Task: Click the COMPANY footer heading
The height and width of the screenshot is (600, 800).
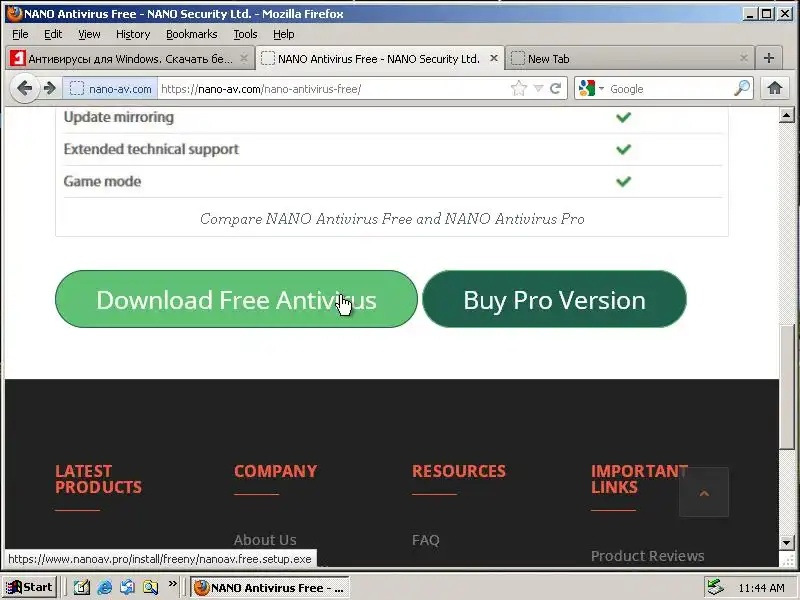Action: pyautogui.click(x=276, y=471)
